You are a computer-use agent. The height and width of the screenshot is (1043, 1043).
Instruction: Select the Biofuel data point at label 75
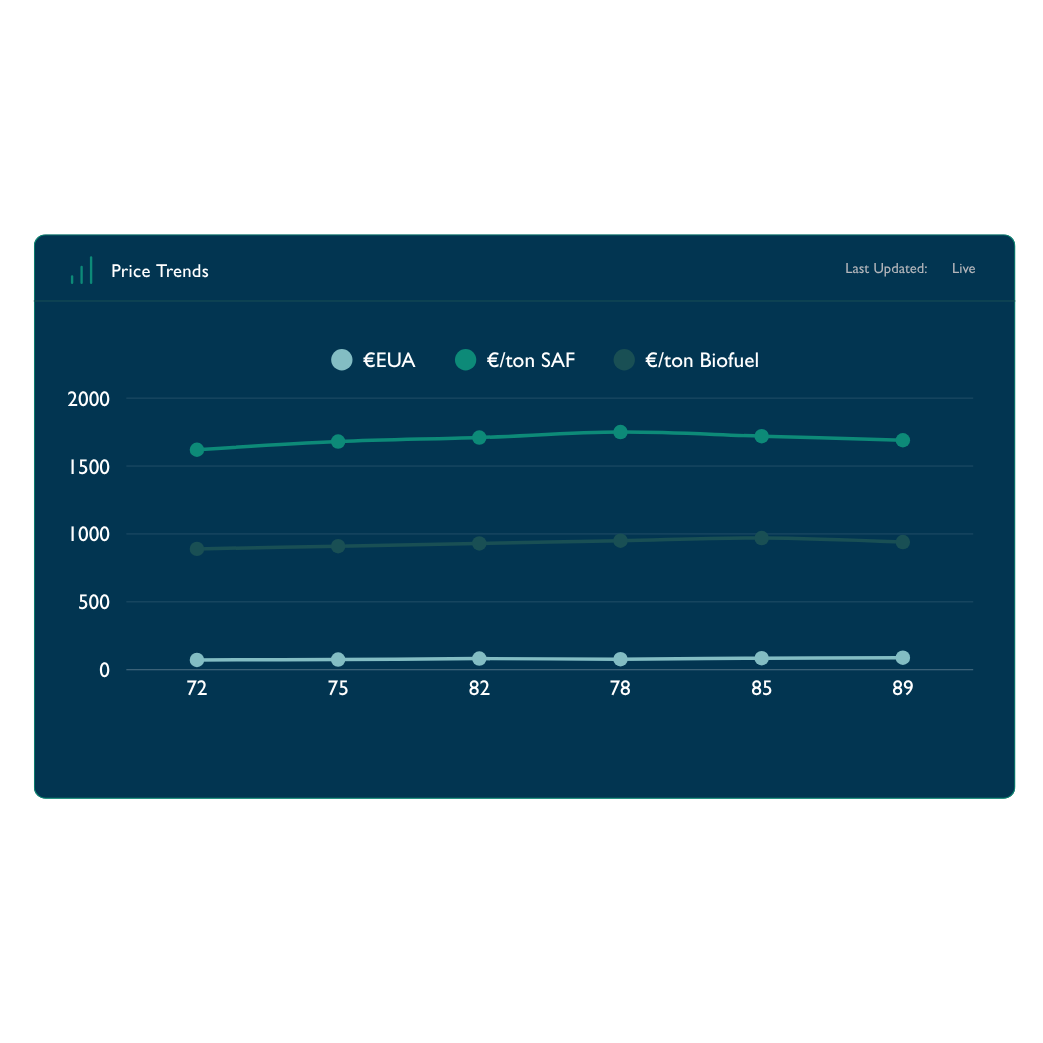tap(338, 546)
